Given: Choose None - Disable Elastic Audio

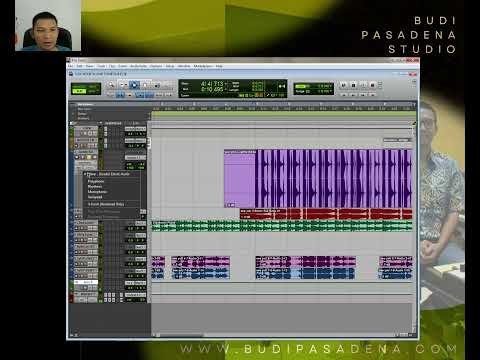Looking at the screenshot, I should pos(112,174).
